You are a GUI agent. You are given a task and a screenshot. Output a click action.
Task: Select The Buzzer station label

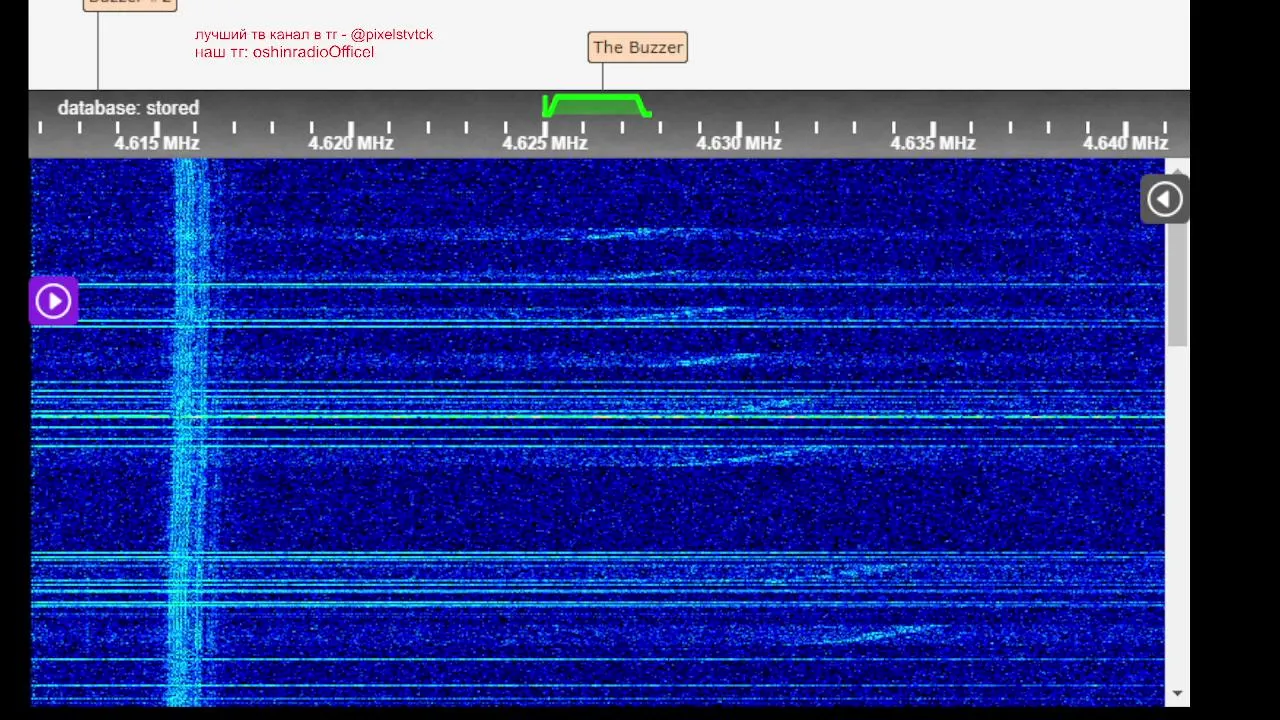(x=638, y=47)
